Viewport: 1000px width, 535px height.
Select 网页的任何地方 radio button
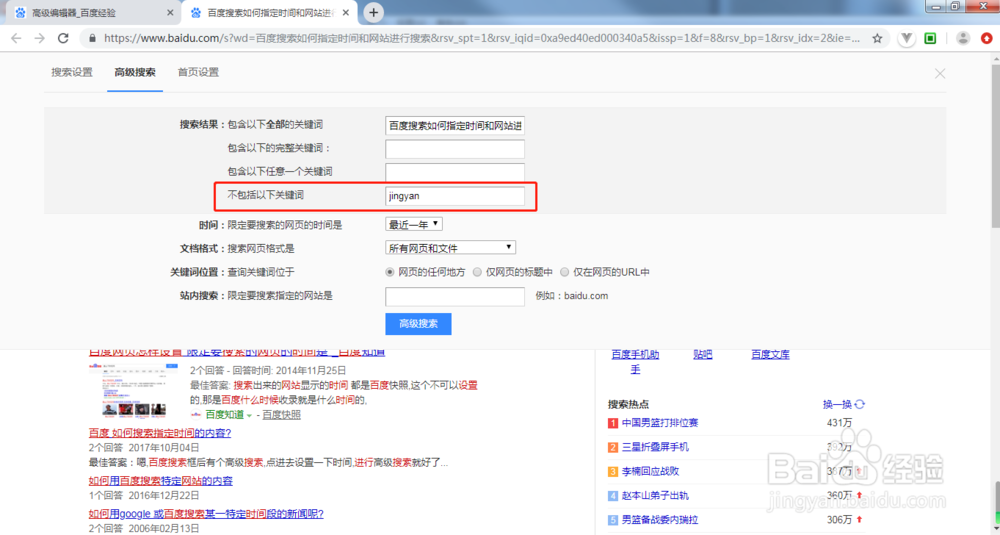(390, 272)
